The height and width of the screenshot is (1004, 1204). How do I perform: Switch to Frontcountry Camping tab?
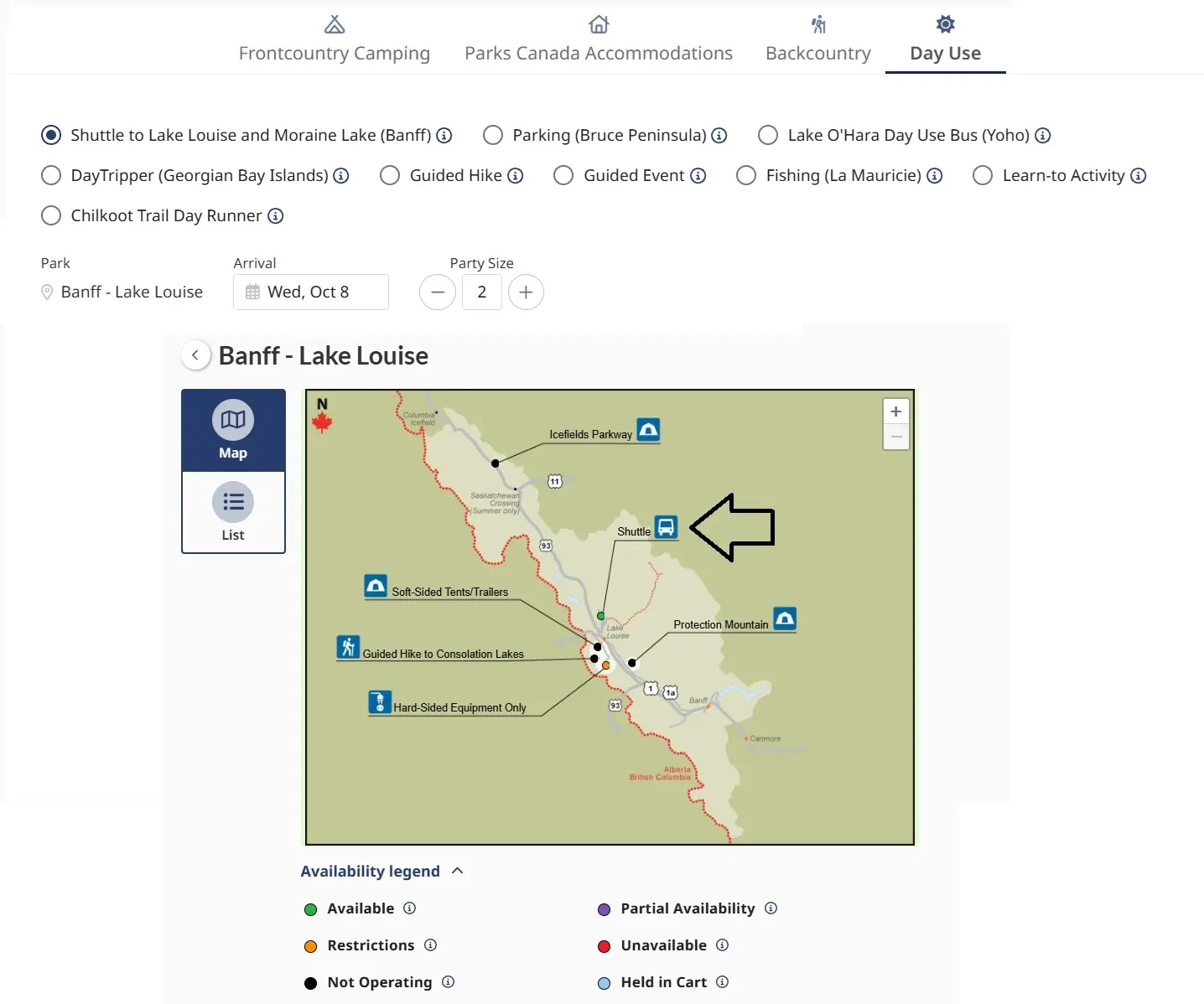coord(334,39)
